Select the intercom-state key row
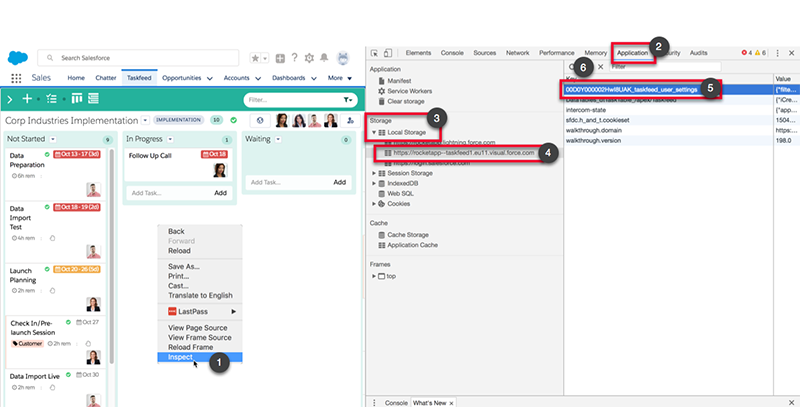The image size is (800, 407). [x=669, y=110]
